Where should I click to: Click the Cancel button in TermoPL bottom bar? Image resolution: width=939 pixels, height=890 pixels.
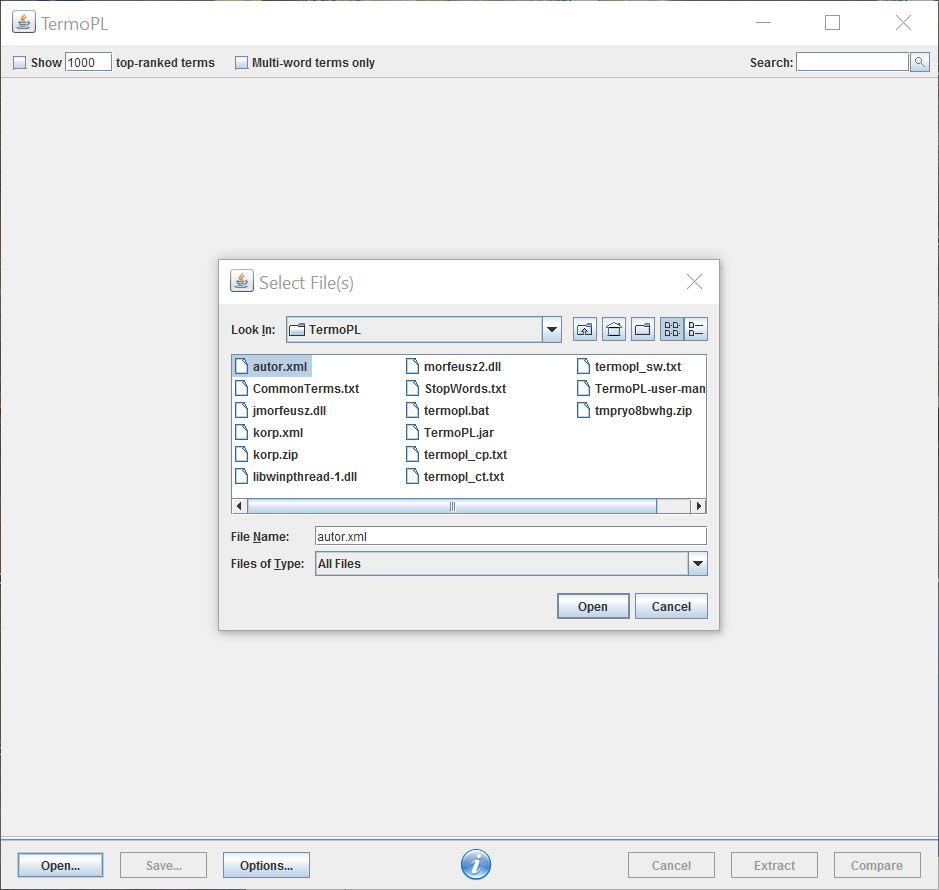click(x=671, y=865)
